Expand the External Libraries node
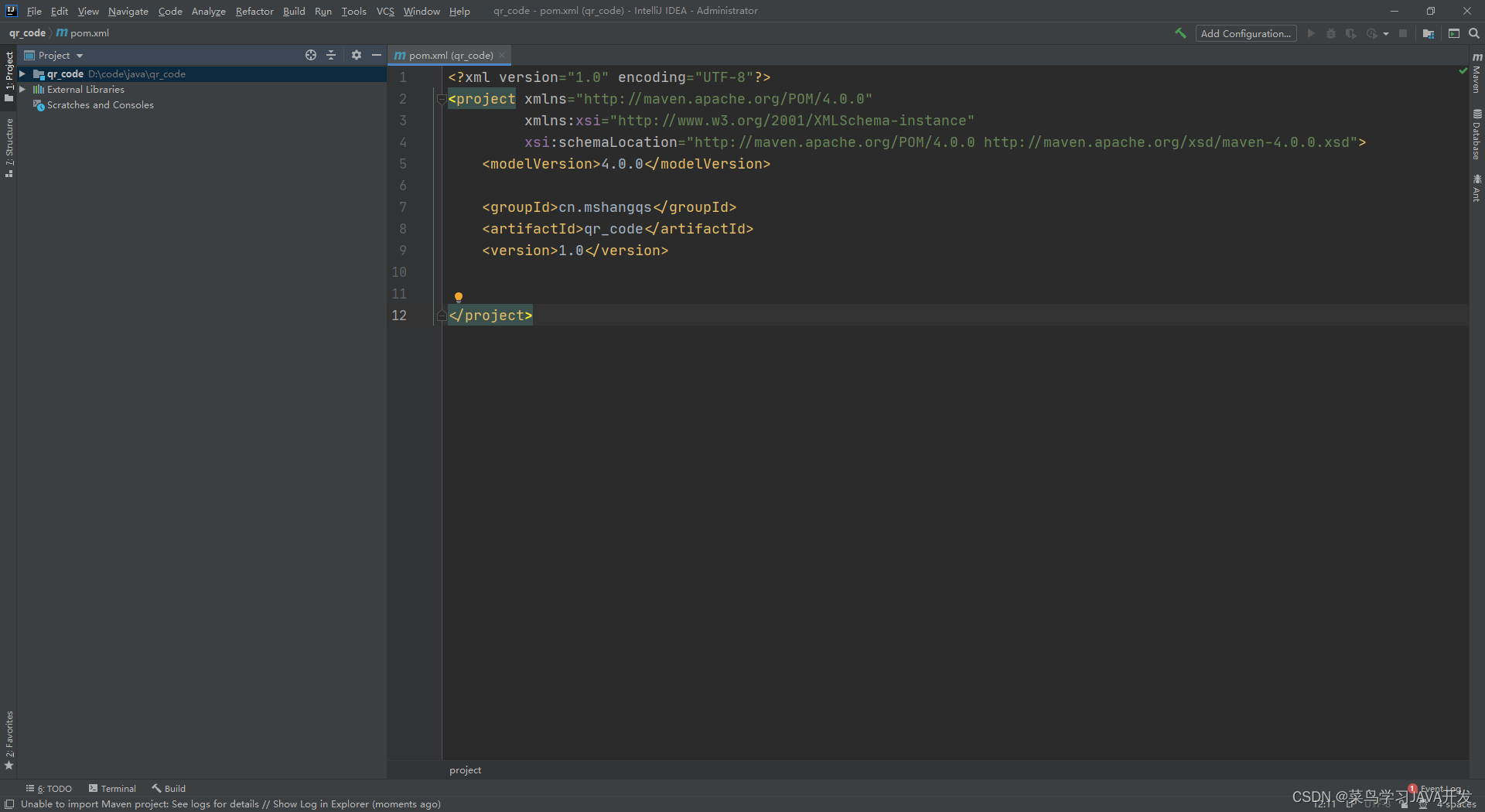This screenshot has width=1485, height=812. pos(22,89)
